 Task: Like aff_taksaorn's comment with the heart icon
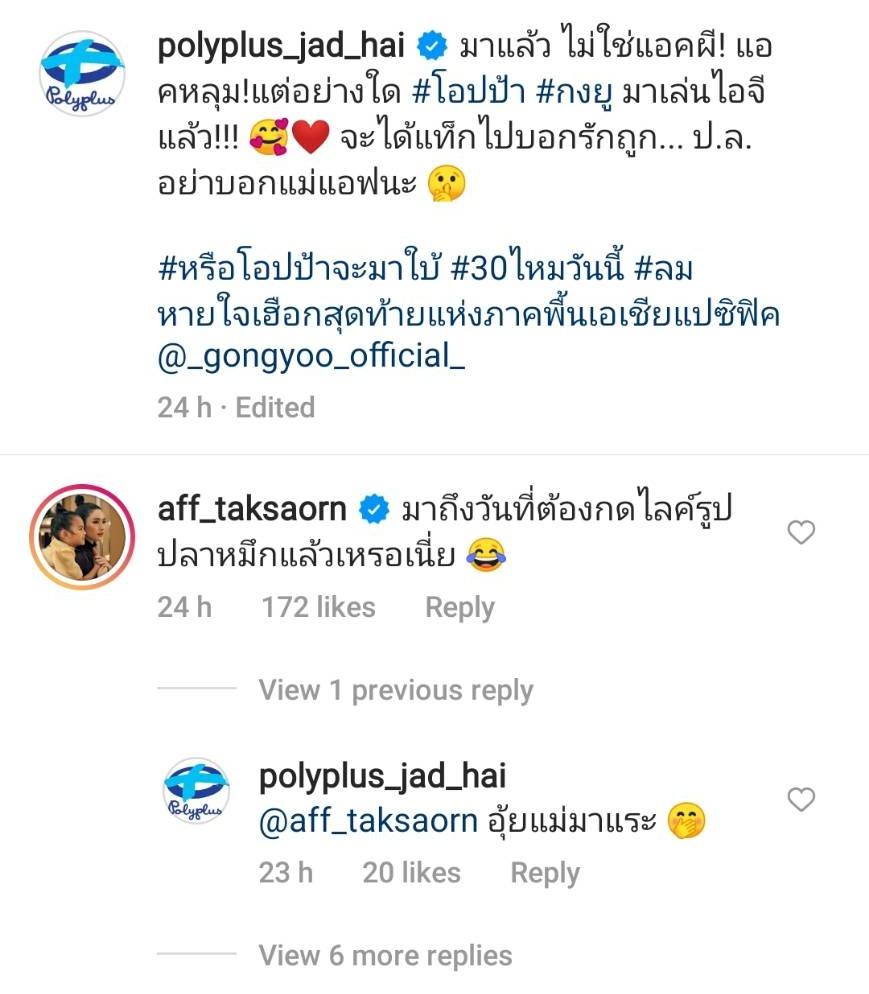coord(801,532)
